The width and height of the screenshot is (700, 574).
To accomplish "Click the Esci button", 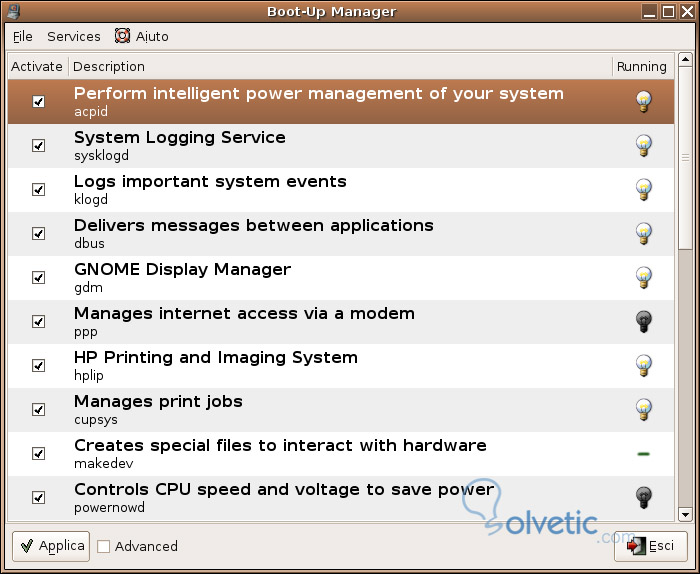I will [x=650, y=546].
